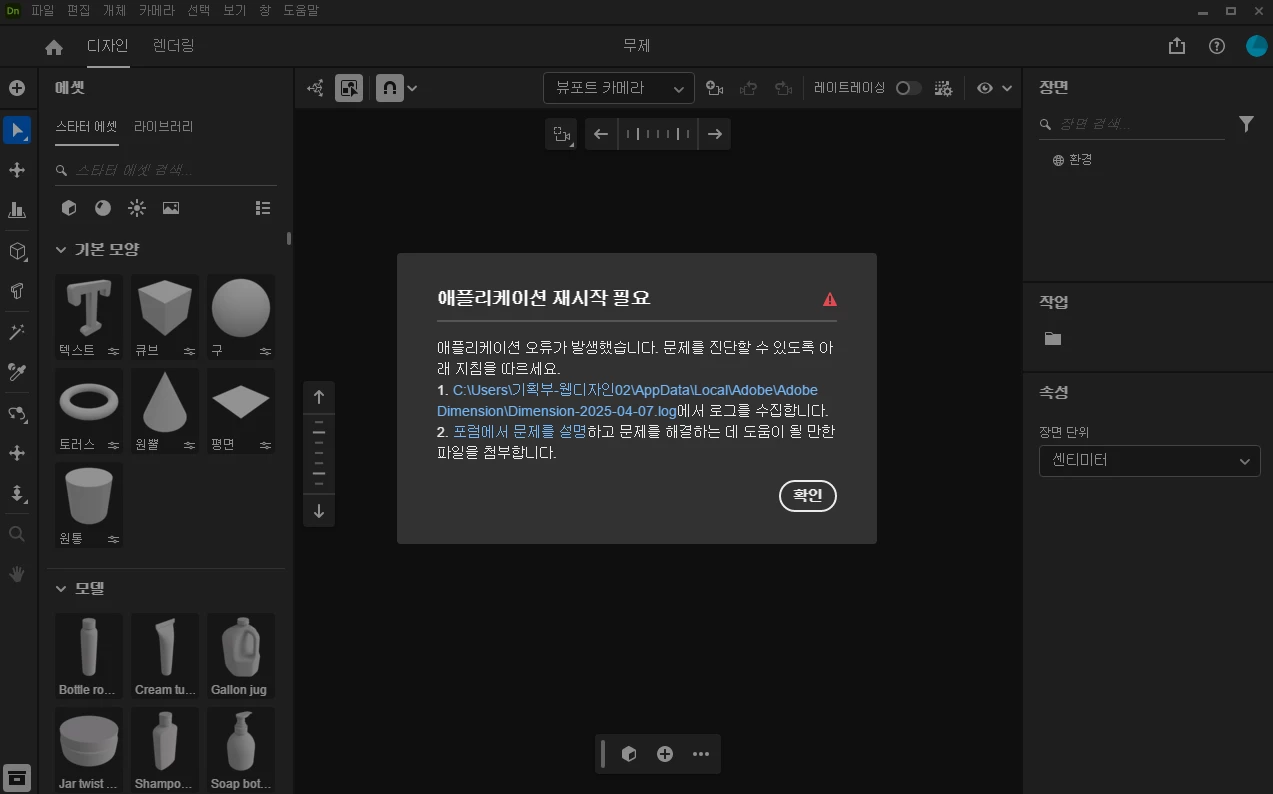Screen dimensions: 1273x794
Task: Click the frame selection icon in viewport
Action: [x=561, y=134]
